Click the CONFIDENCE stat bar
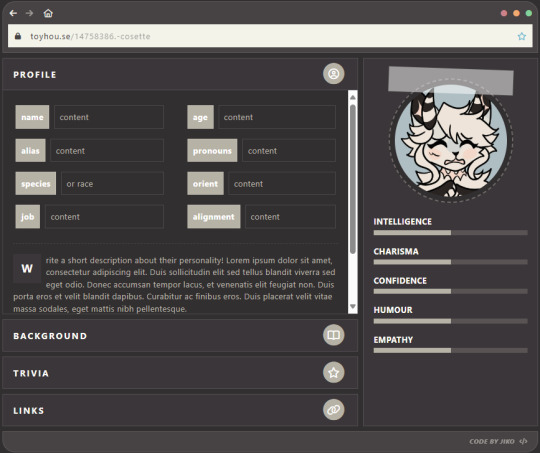 pos(450,291)
